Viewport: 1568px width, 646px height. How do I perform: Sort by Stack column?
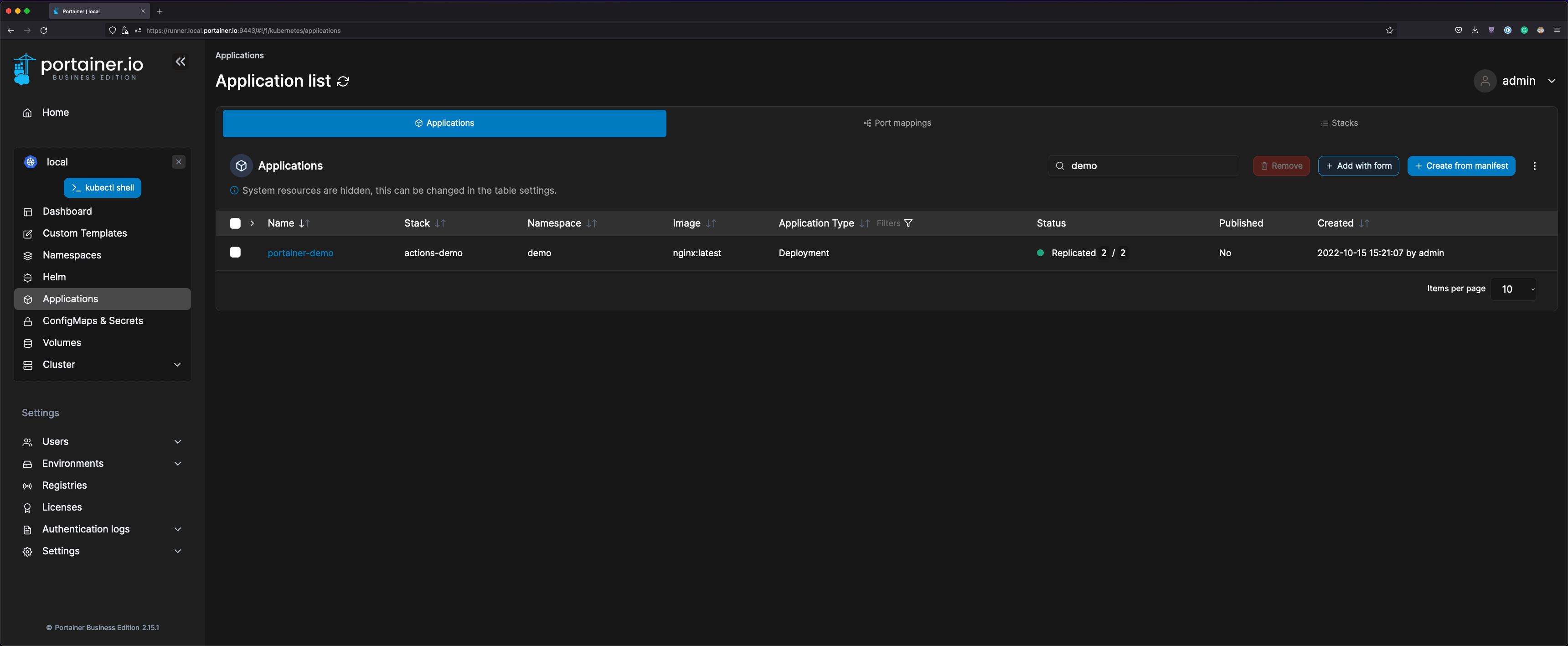coord(425,223)
